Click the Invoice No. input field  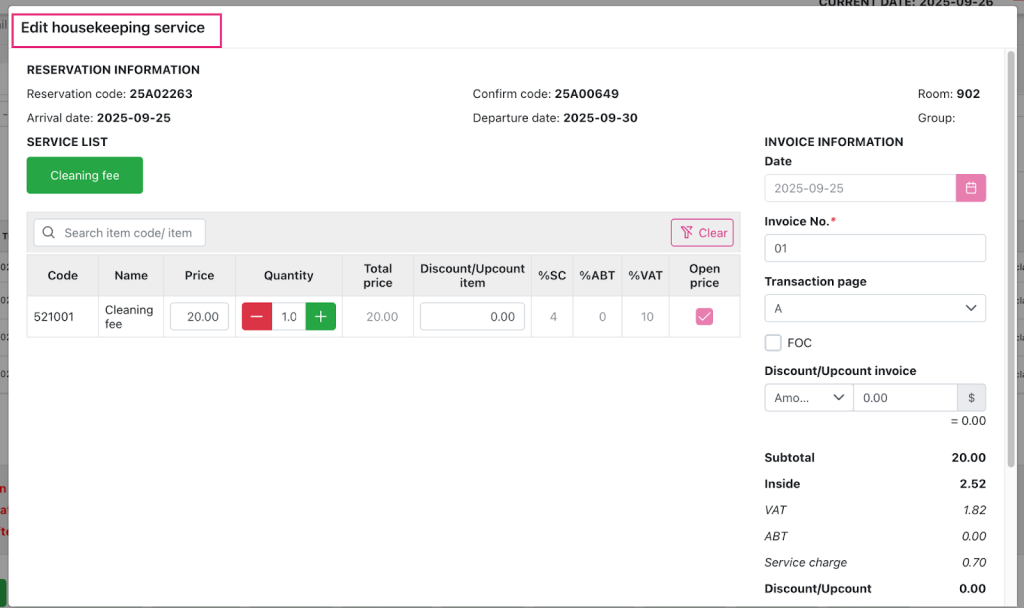click(874, 248)
